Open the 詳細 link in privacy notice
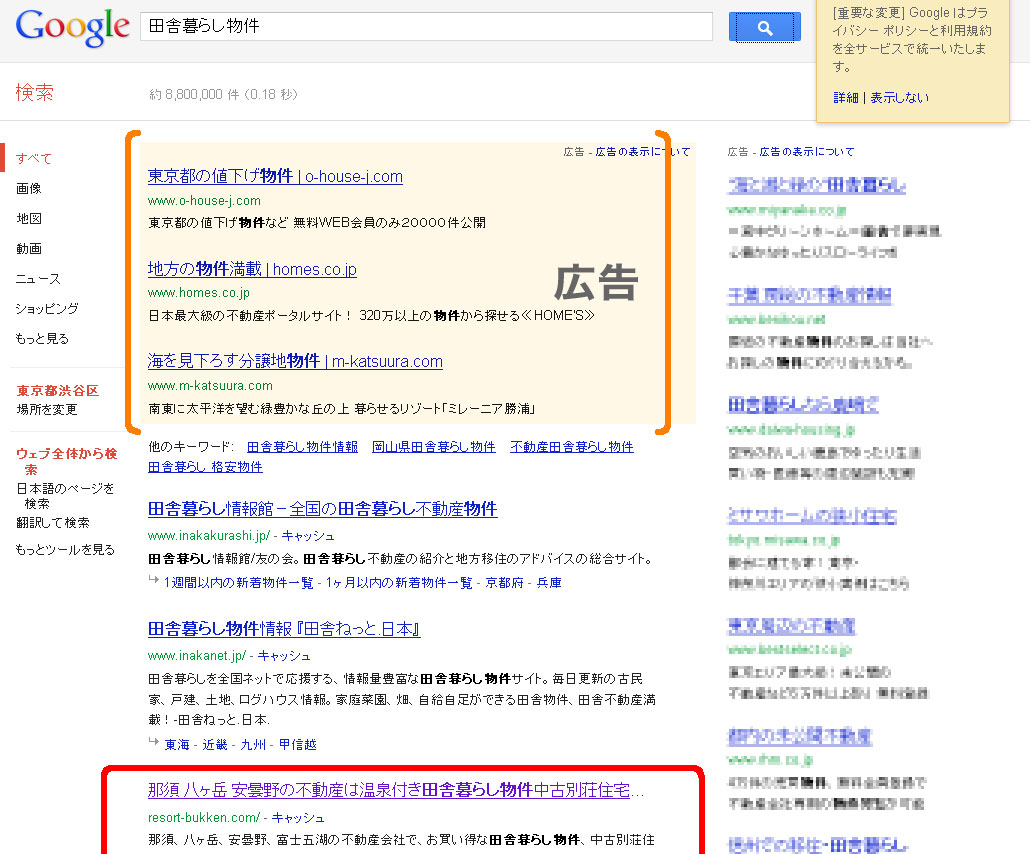This screenshot has height=854, width=1030. [846, 98]
